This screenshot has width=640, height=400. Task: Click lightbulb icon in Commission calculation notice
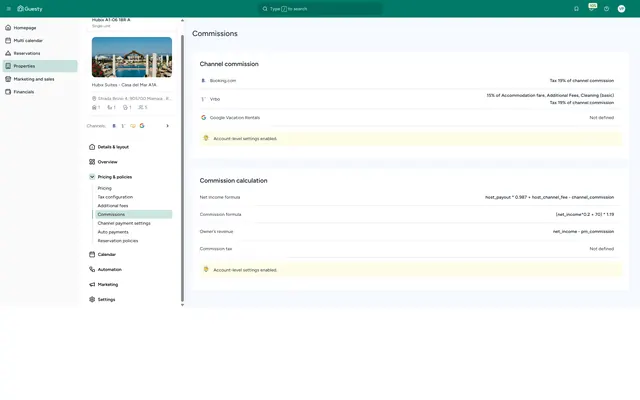206,270
